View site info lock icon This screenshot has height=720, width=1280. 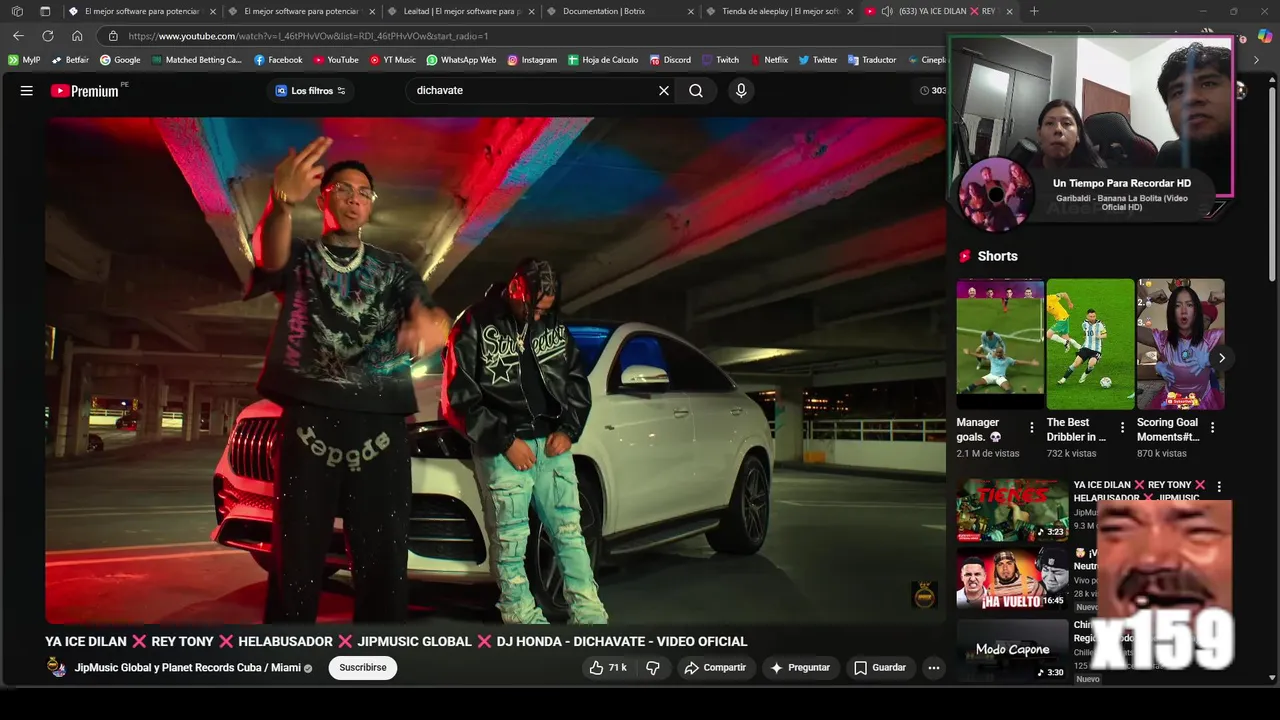[x=113, y=36]
